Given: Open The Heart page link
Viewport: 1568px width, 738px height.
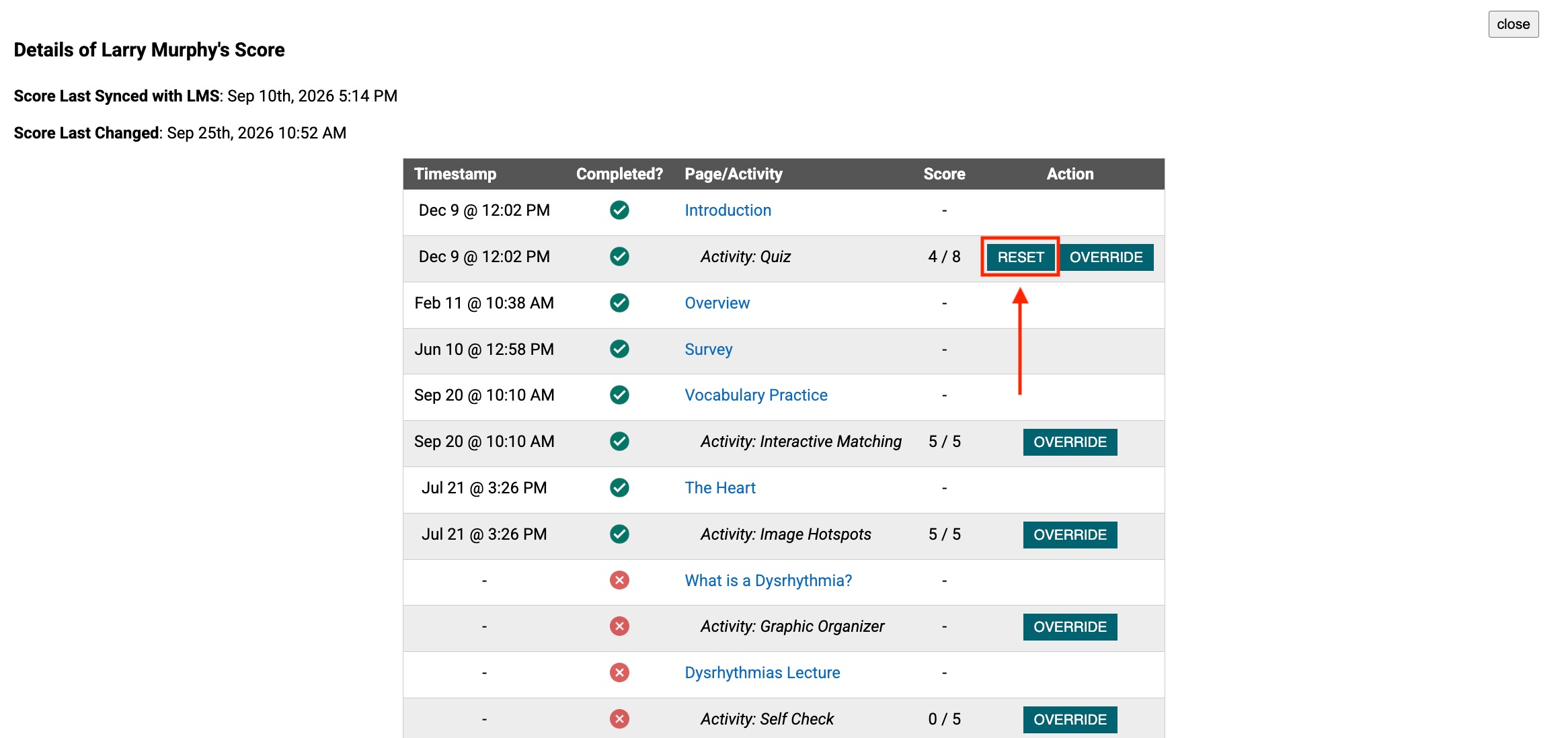Looking at the screenshot, I should pos(719,488).
